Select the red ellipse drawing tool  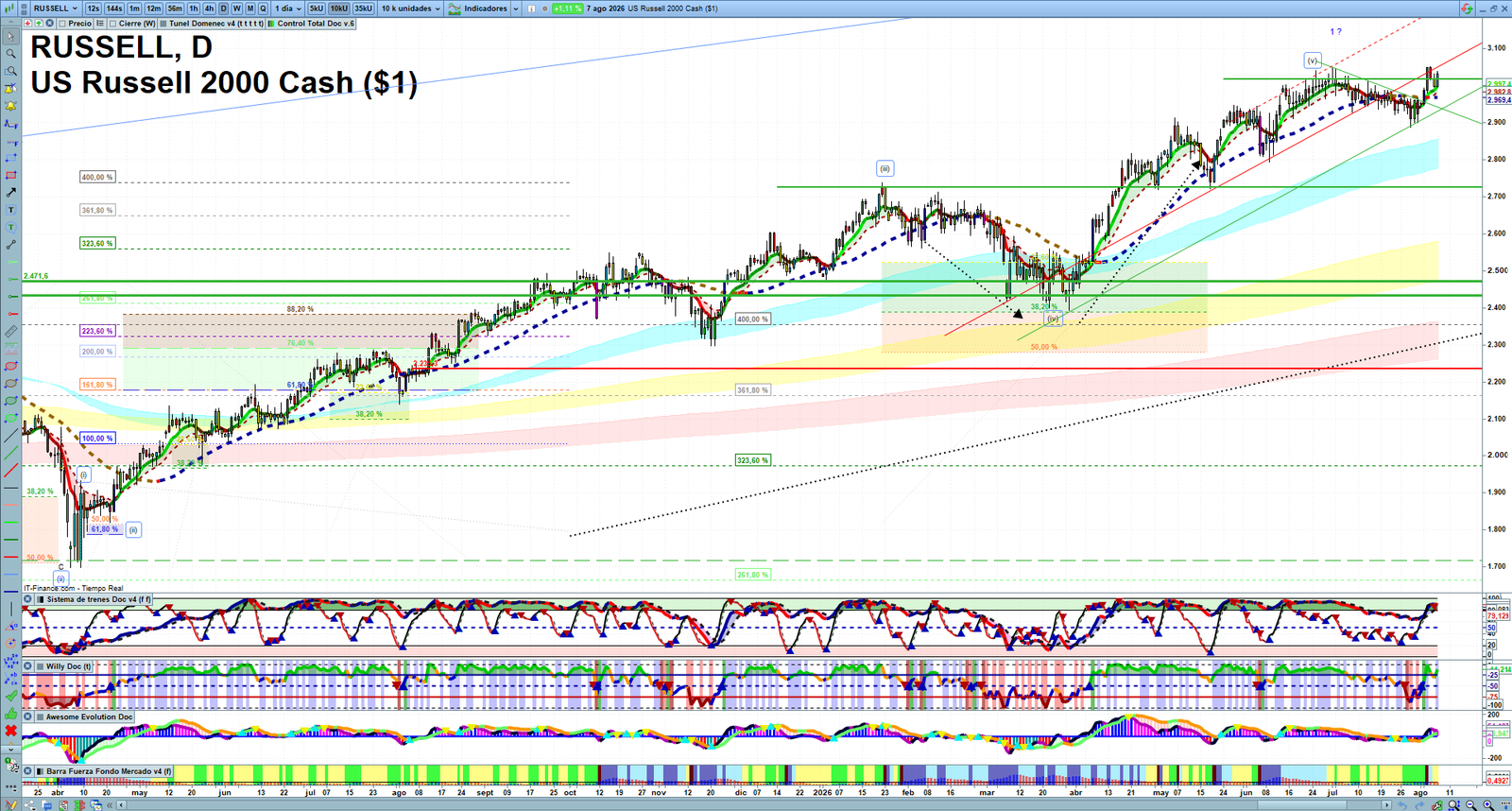[x=11, y=366]
